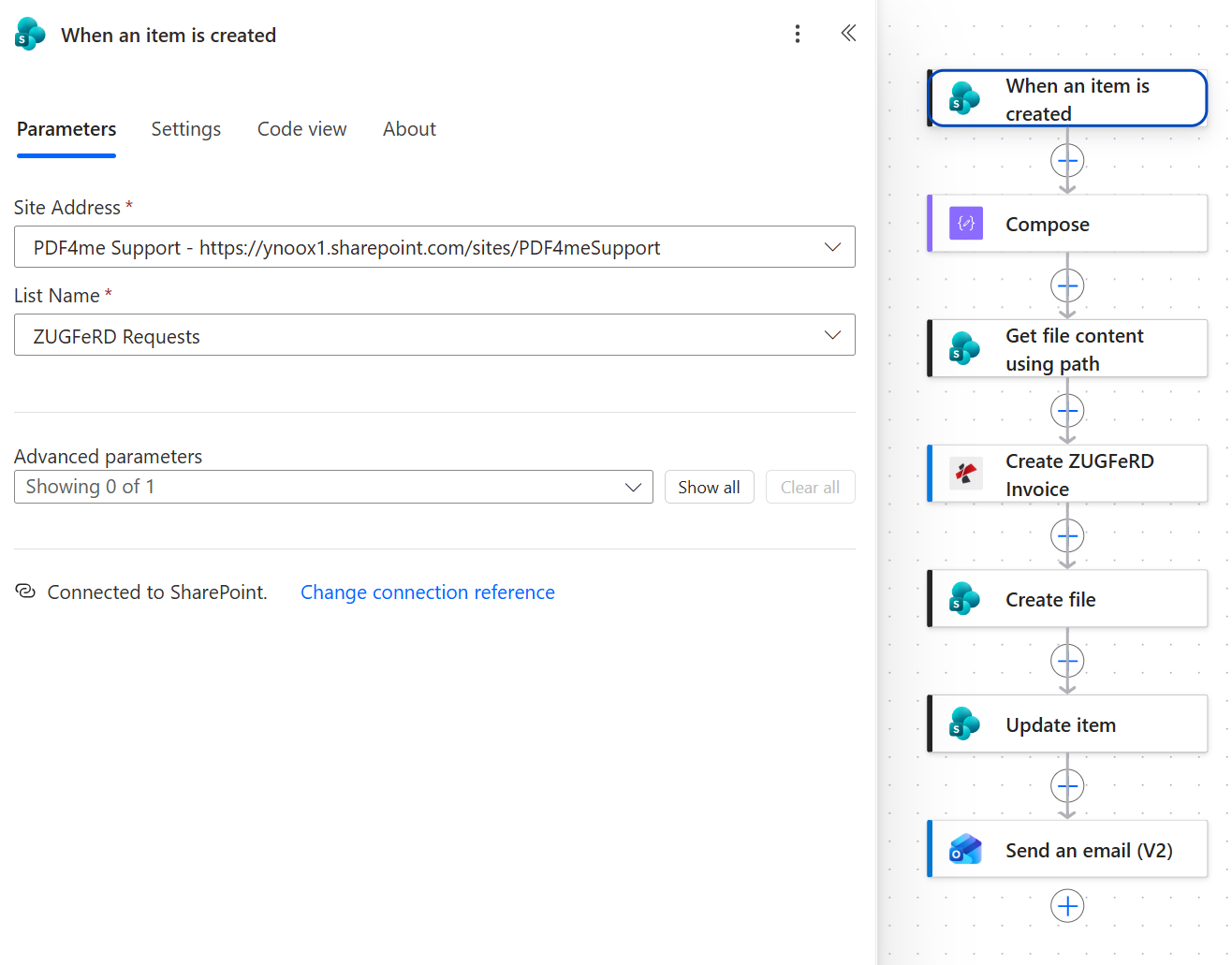Screen dimensions: 1232x965
Task: Open the List Name dropdown
Action: point(434,335)
